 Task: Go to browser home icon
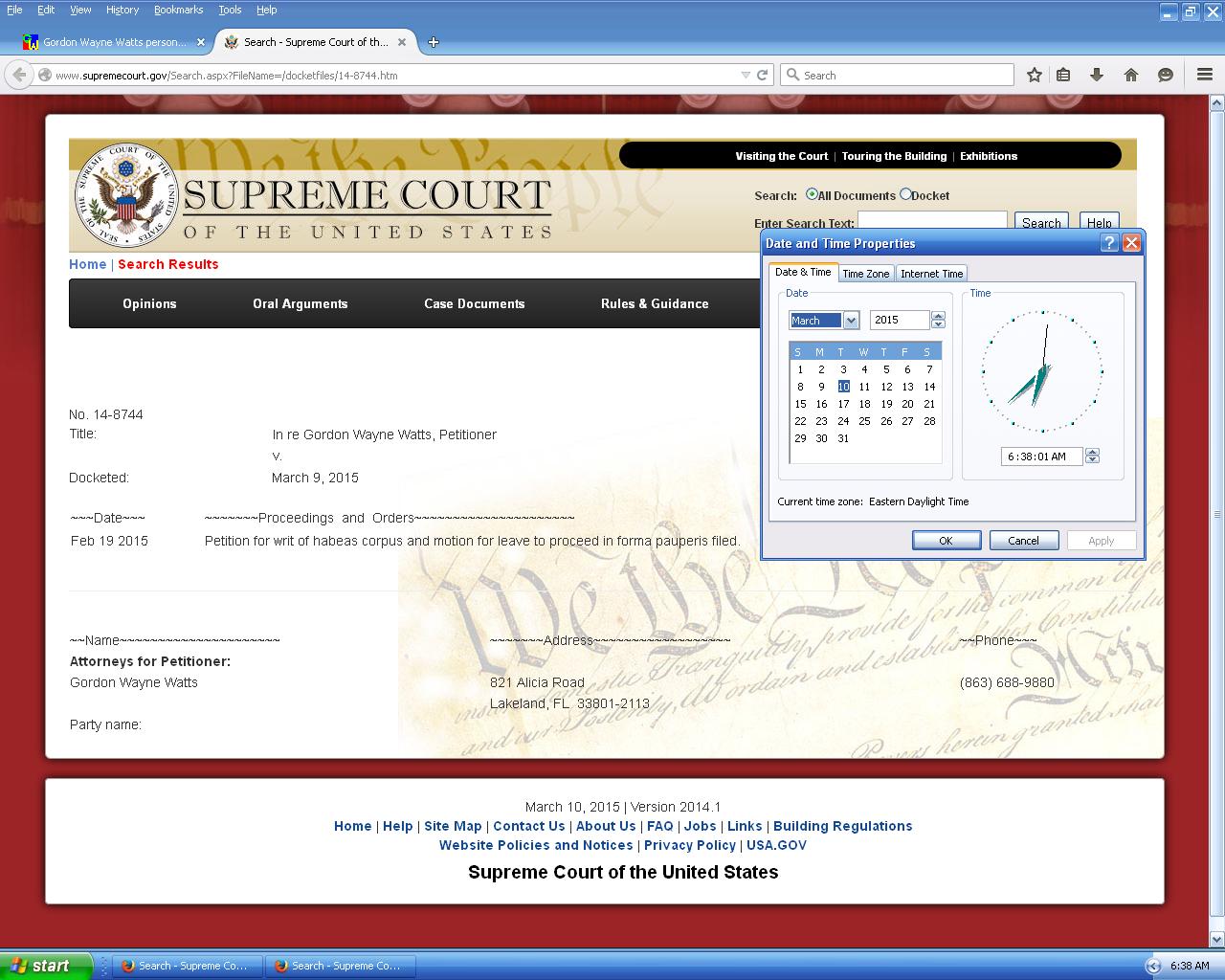[x=1131, y=75]
